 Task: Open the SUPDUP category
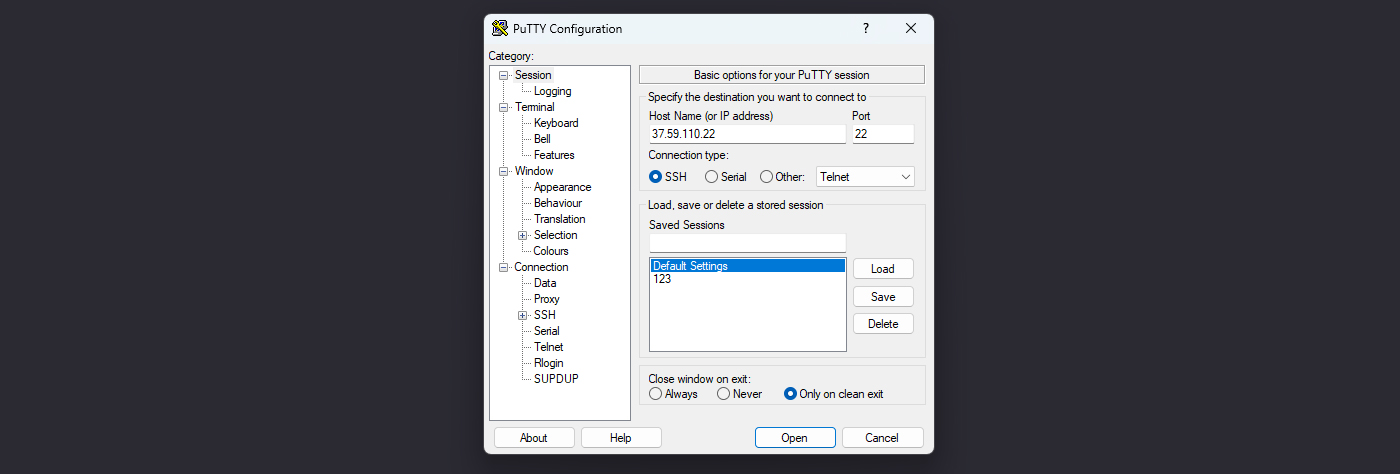tap(556, 379)
